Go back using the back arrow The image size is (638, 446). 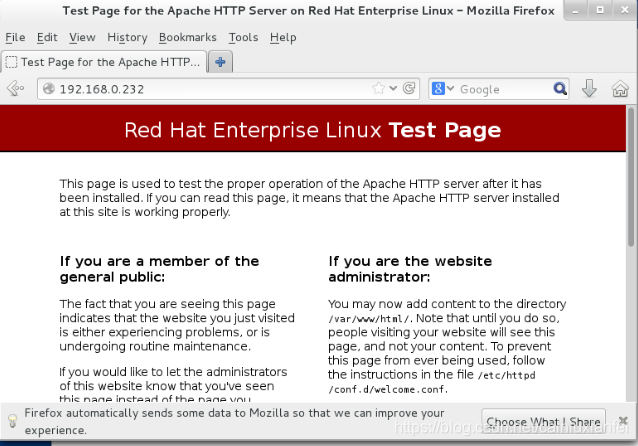point(15,88)
